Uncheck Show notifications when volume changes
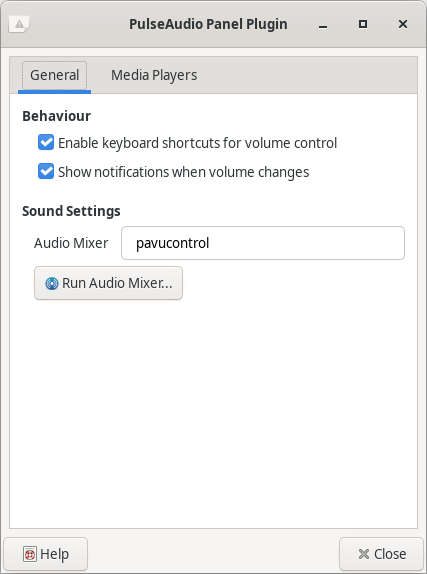Screen dimensions: 427x574 (x=46, y=171)
